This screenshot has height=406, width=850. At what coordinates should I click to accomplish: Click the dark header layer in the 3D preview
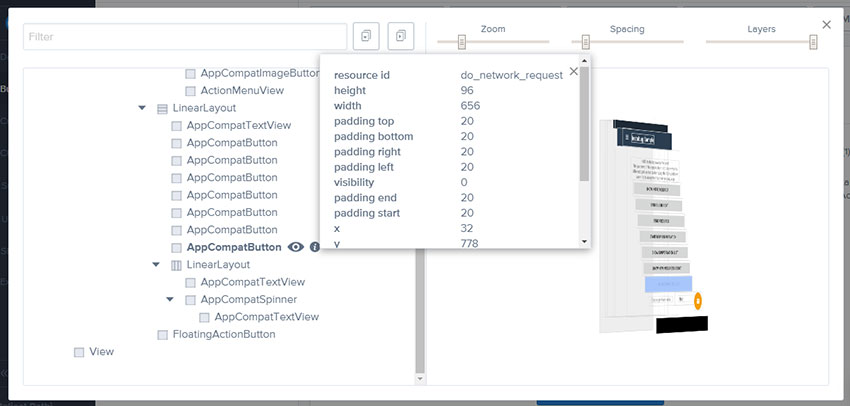click(x=647, y=139)
